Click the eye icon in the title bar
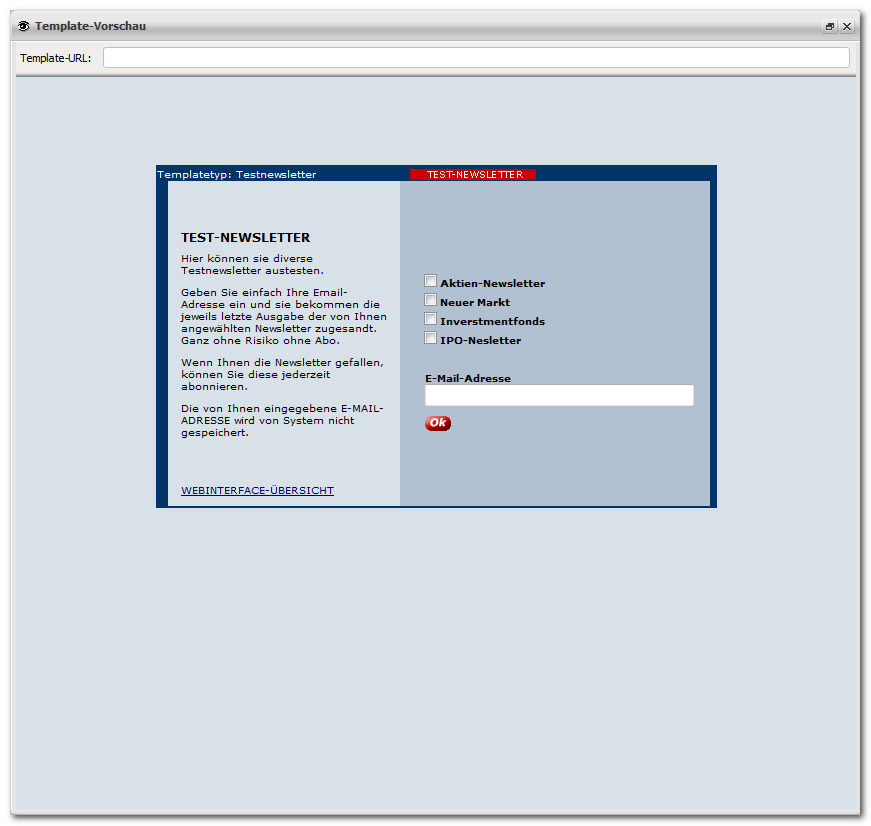871x826 pixels. click(x=24, y=26)
